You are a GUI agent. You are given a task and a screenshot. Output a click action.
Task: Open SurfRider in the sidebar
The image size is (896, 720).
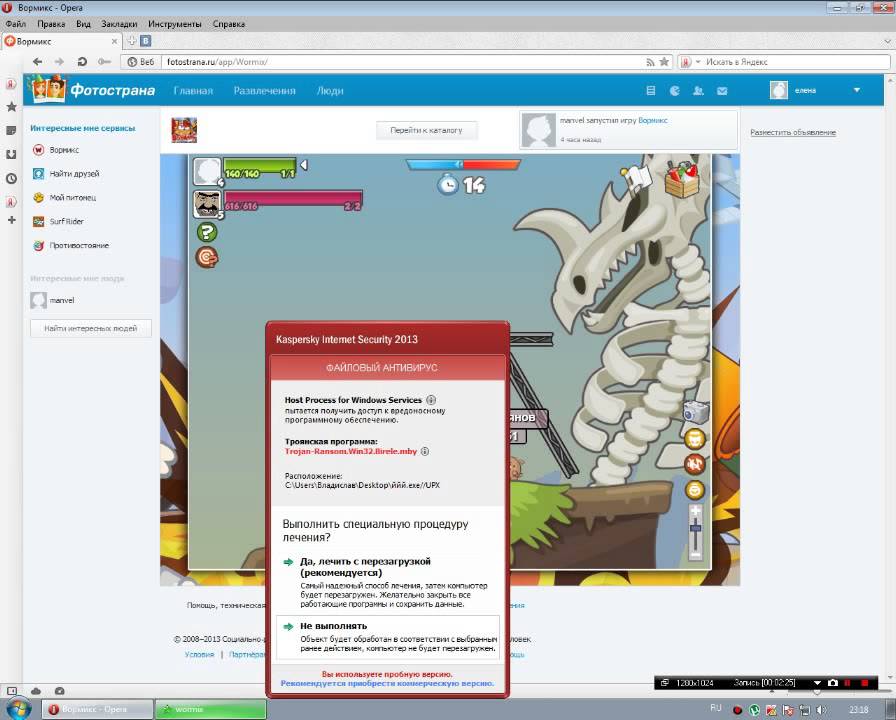click(x=58, y=221)
